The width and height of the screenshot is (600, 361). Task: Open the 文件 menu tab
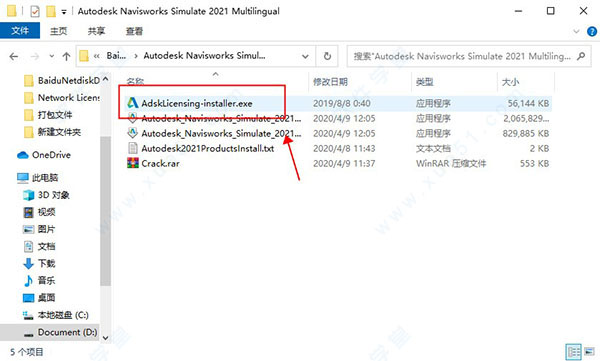20,31
